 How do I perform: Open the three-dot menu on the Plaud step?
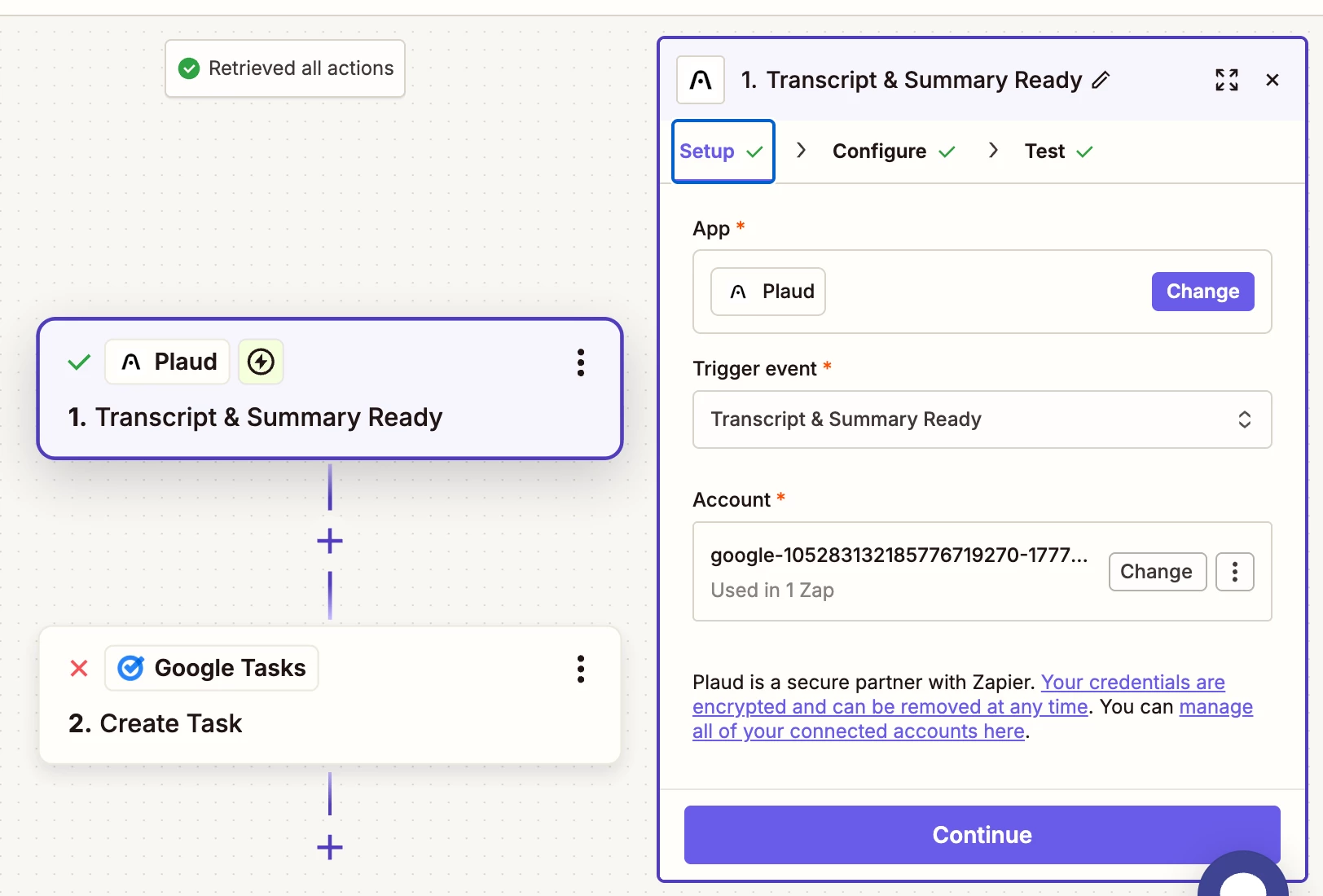pos(581,362)
